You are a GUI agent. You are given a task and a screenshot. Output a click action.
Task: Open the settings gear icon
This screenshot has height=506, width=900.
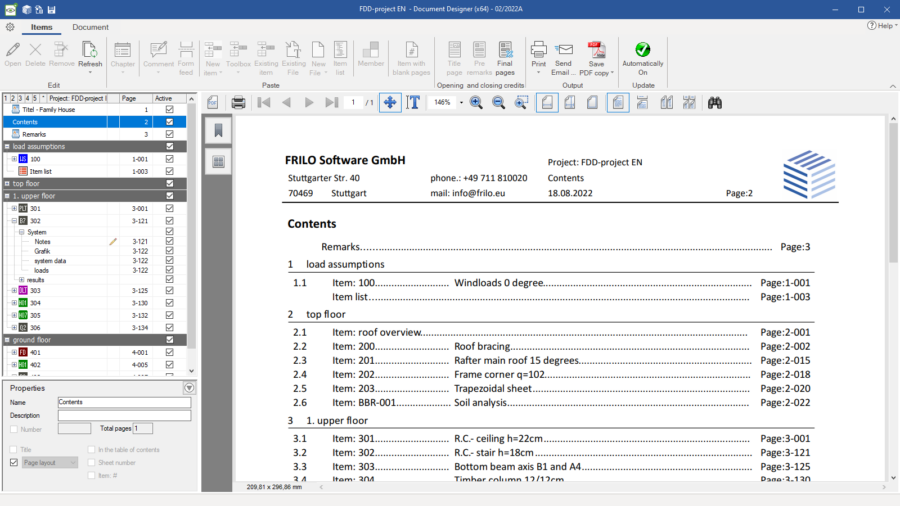10,27
